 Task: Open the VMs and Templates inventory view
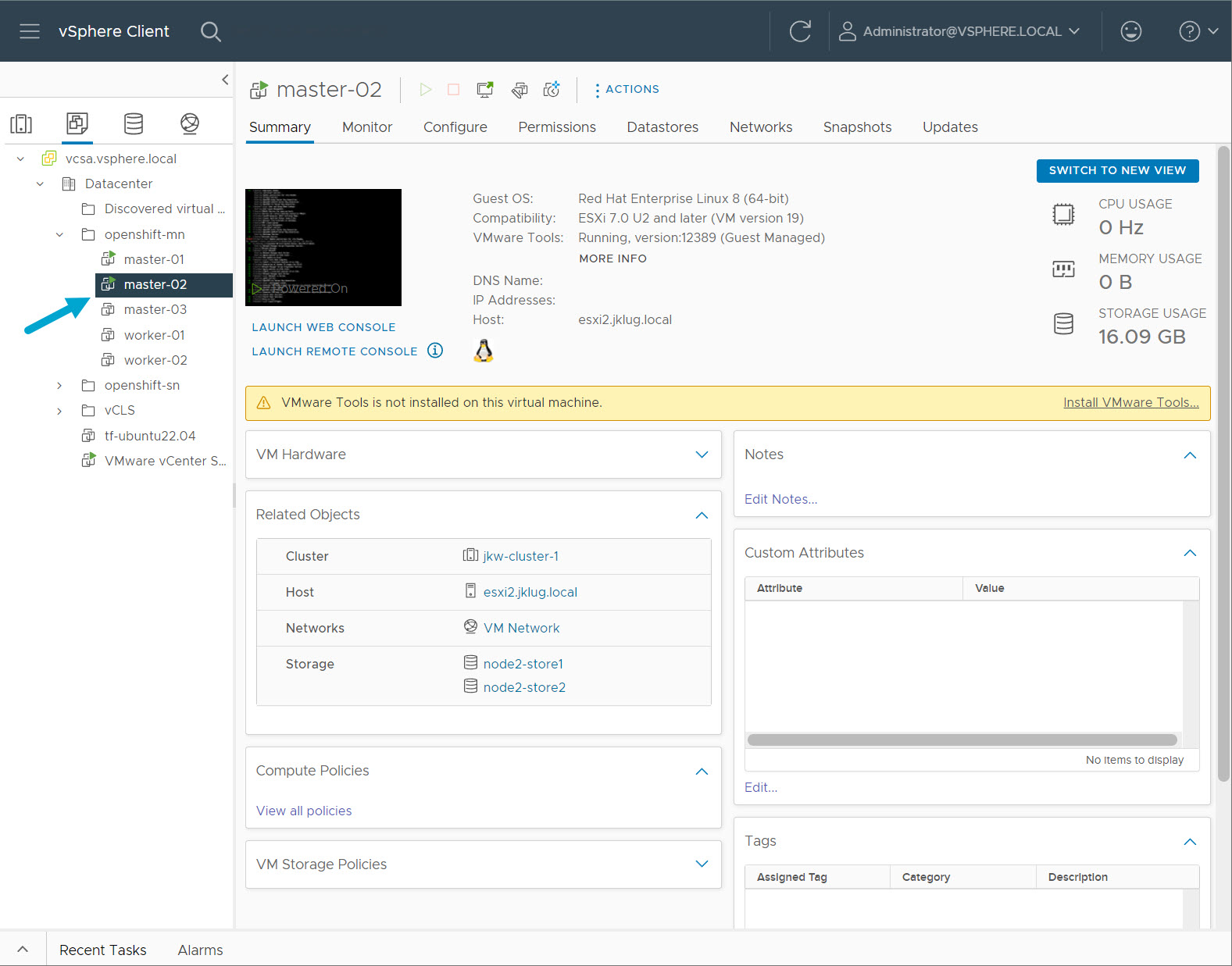click(x=77, y=123)
